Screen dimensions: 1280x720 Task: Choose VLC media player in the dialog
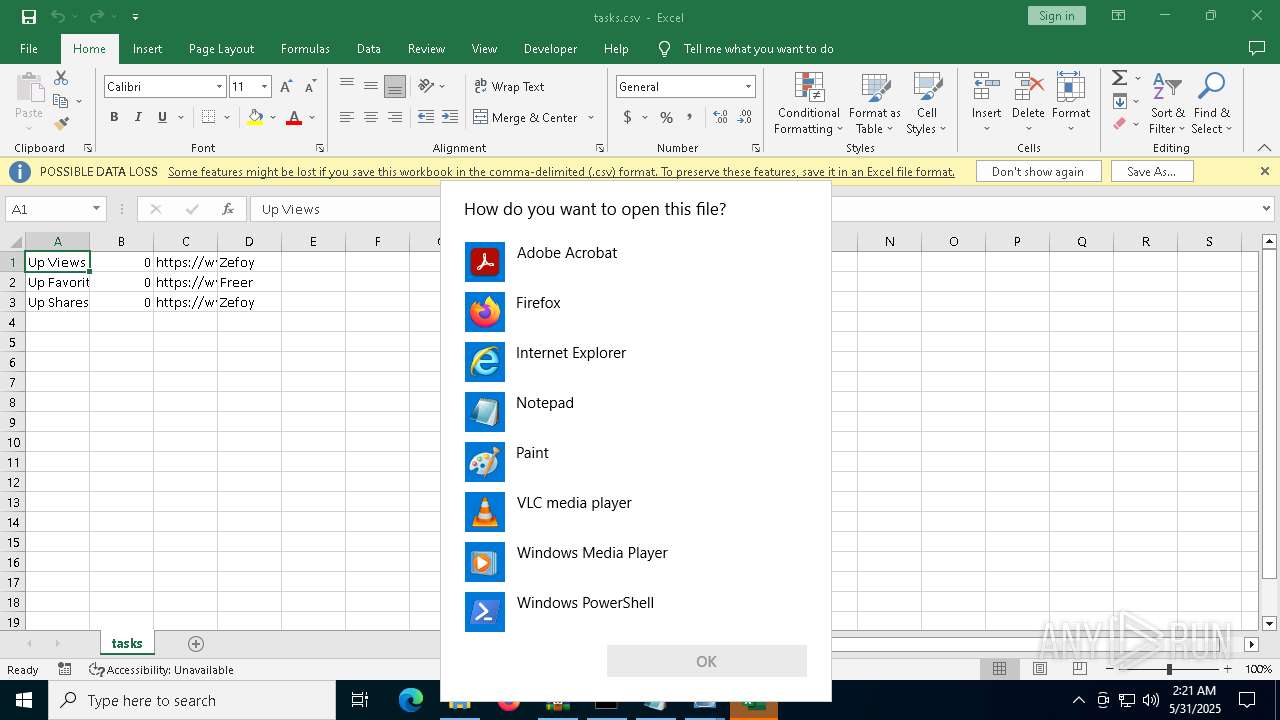tap(636, 512)
